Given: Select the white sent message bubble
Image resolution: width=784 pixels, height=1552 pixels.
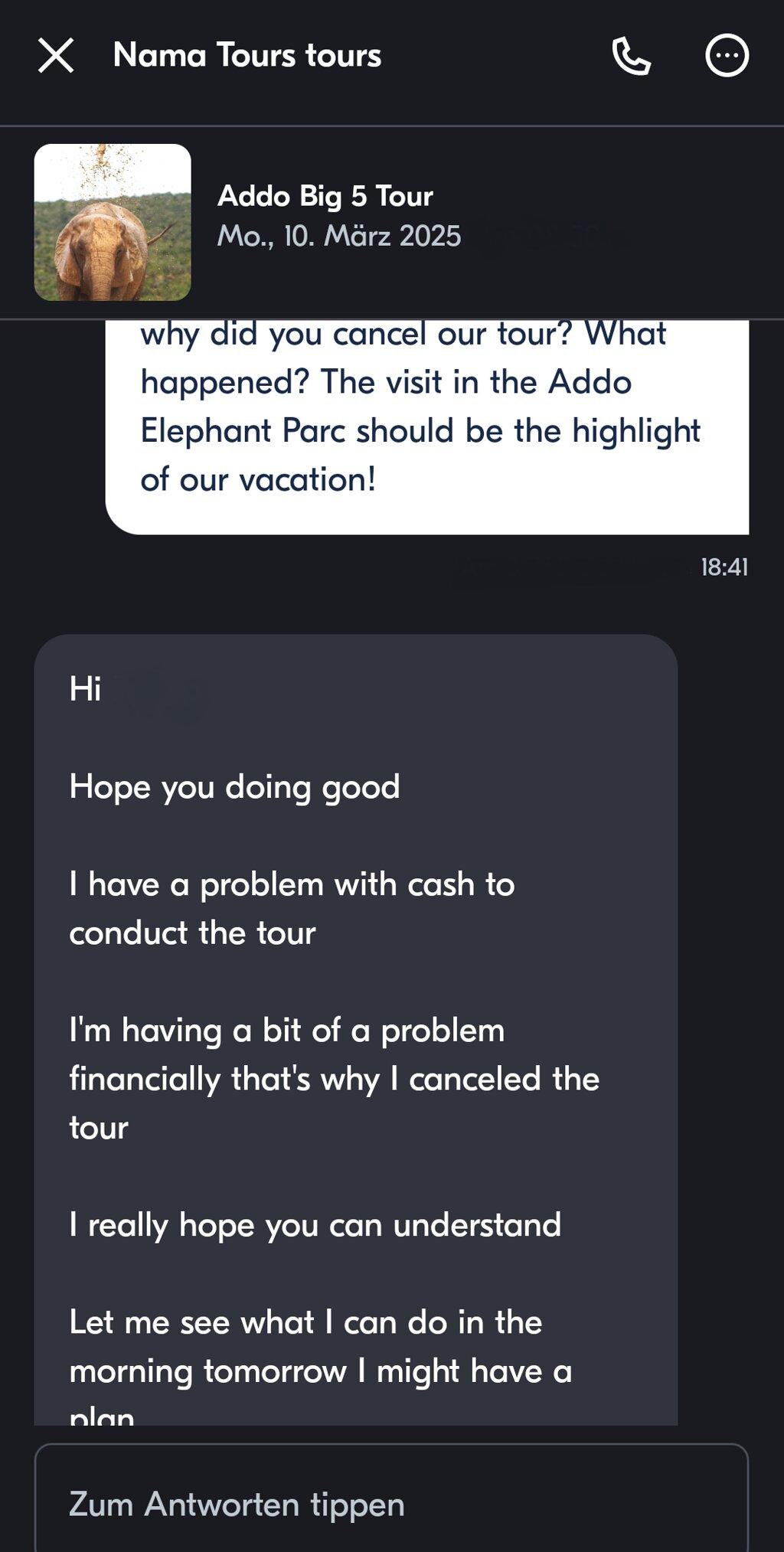Looking at the screenshot, I should tap(427, 427).
